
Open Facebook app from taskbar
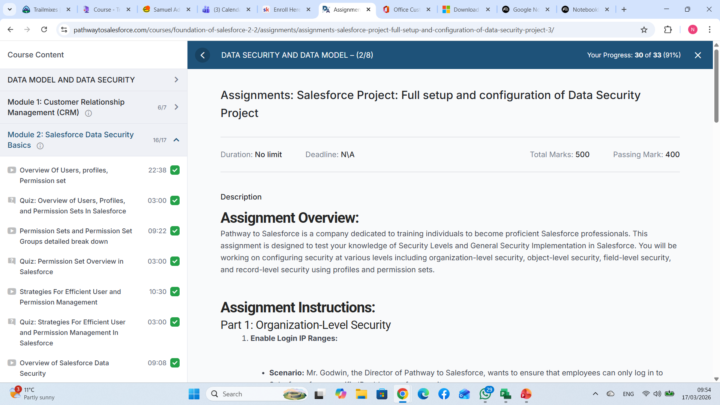[444, 394]
